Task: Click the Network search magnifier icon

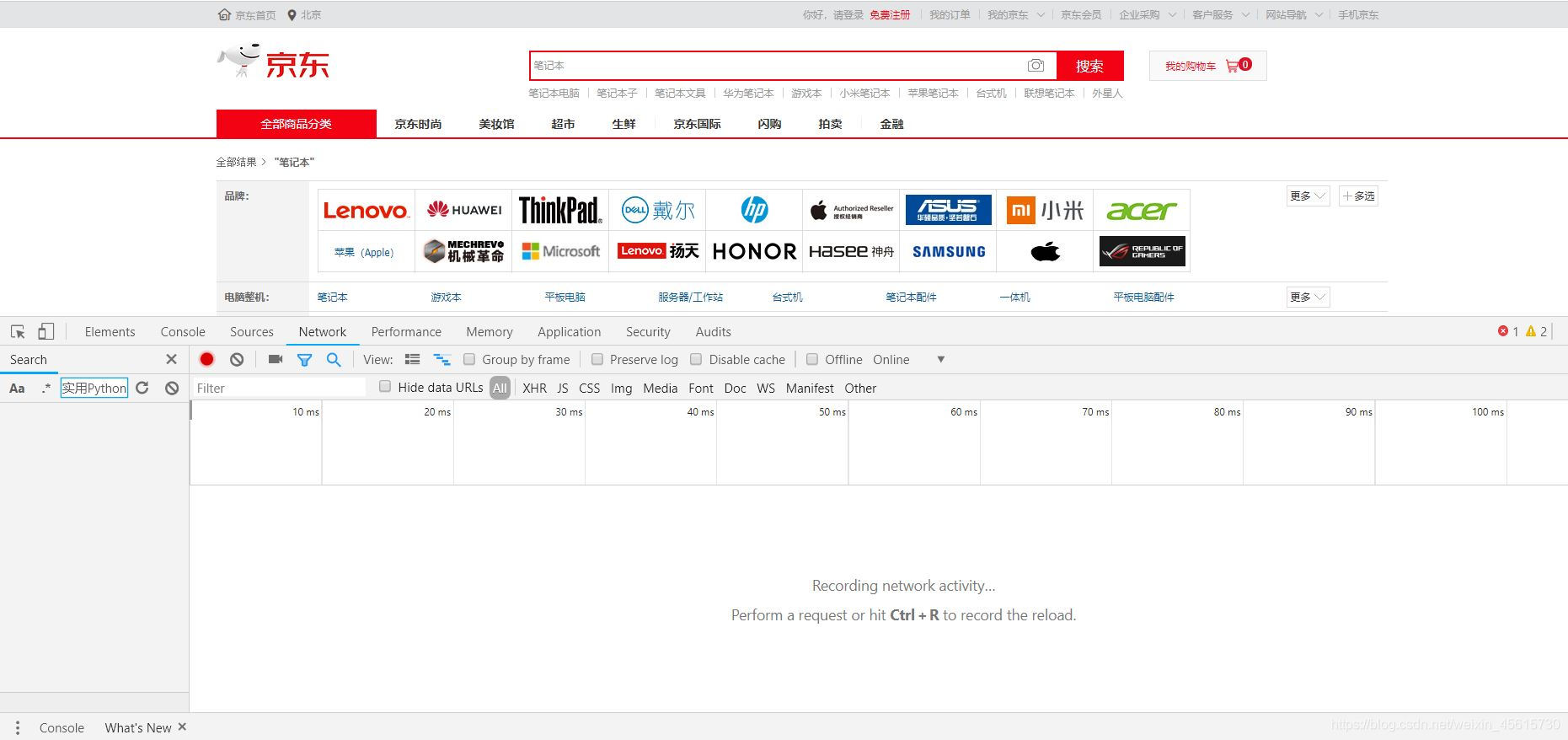Action: [334, 359]
